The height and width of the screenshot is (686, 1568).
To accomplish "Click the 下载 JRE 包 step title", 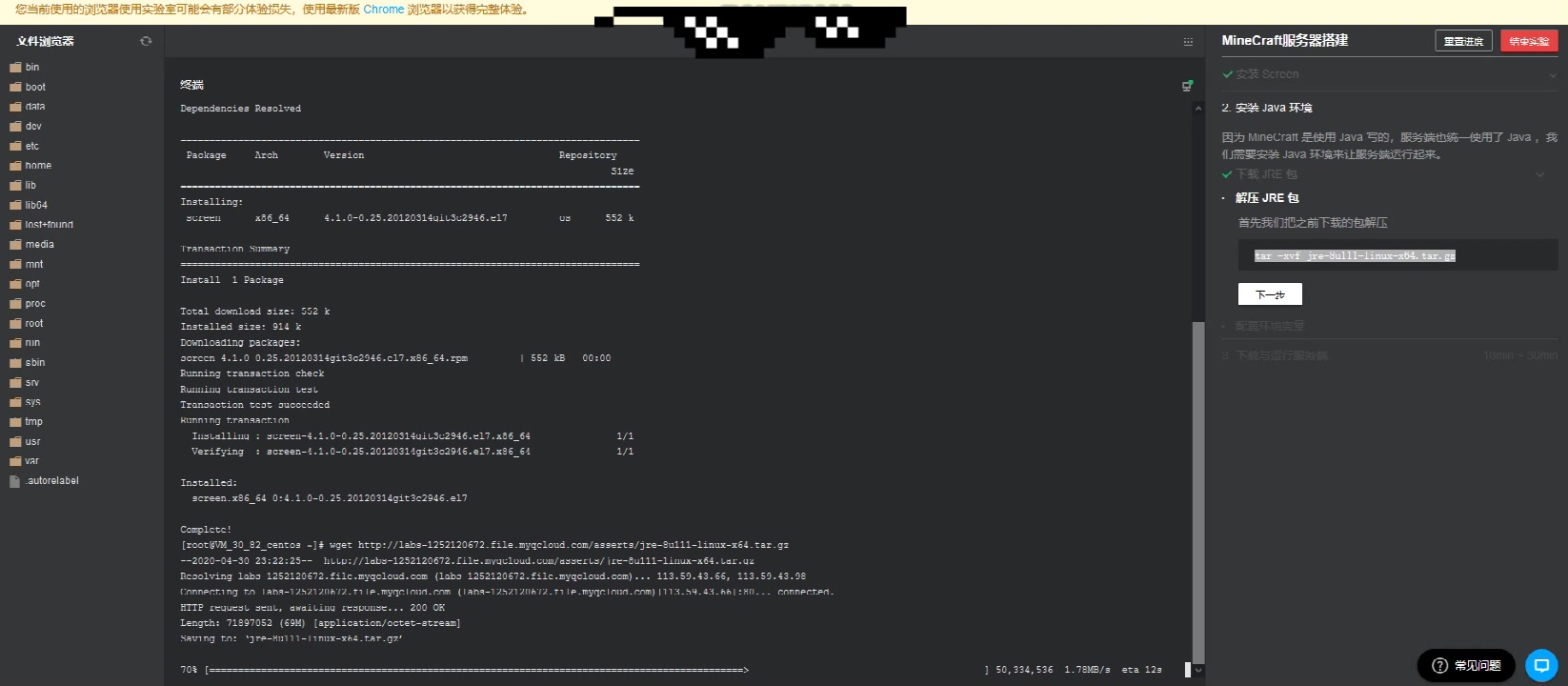I will (x=1266, y=174).
